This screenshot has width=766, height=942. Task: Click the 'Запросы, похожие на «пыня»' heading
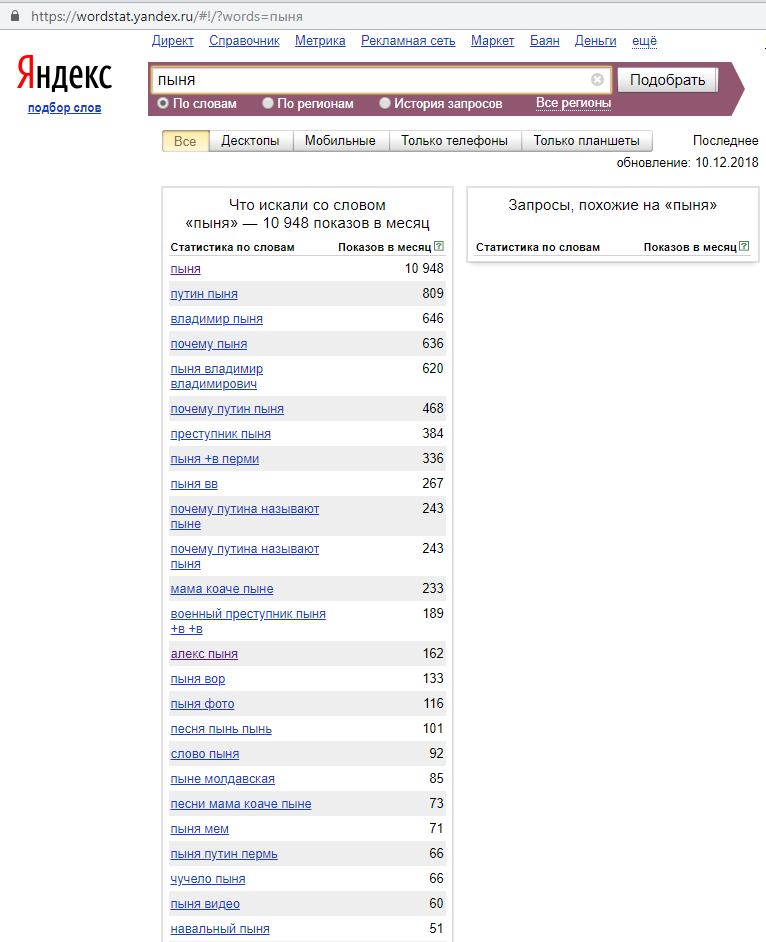[x=613, y=205]
